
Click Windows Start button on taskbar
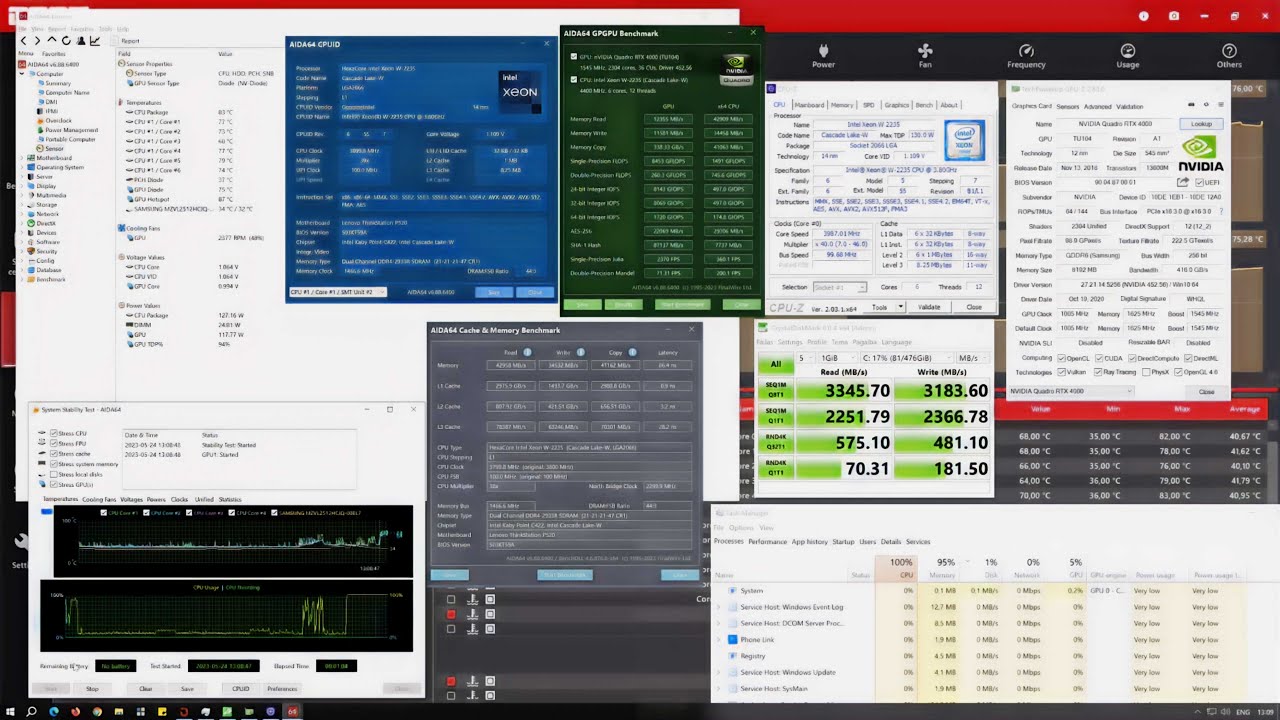pos(10,711)
